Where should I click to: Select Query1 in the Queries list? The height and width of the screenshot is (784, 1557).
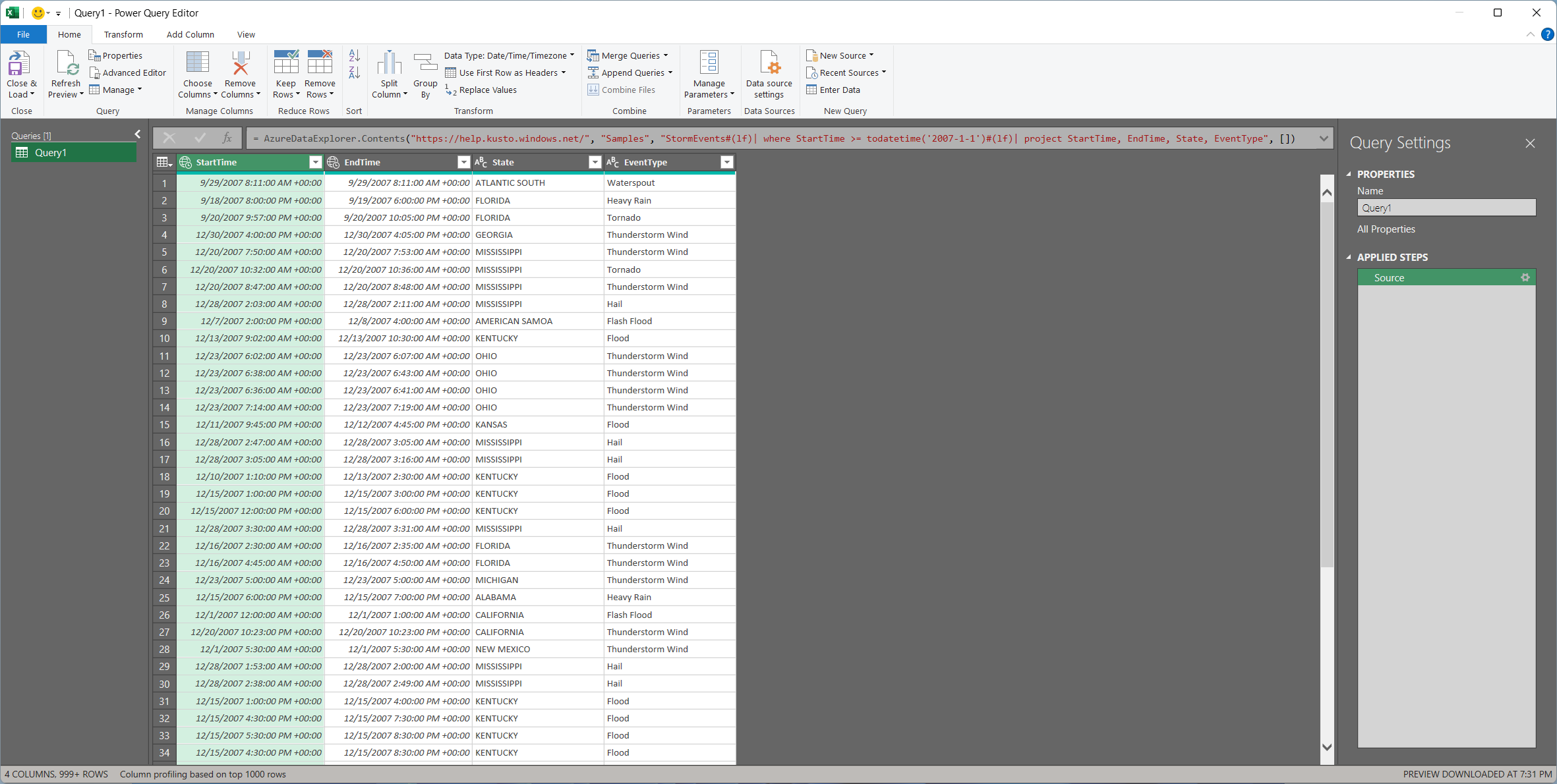click(x=74, y=153)
